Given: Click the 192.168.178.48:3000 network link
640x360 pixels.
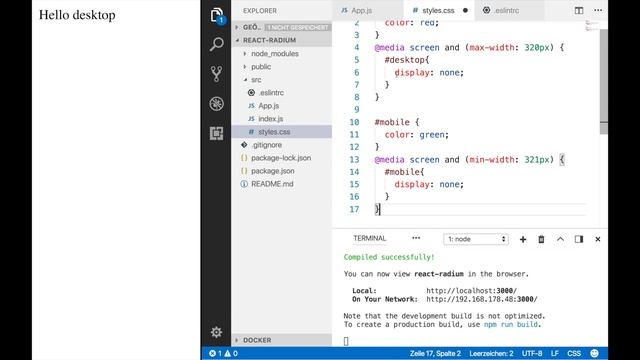Looking at the screenshot, I should (482, 299).
